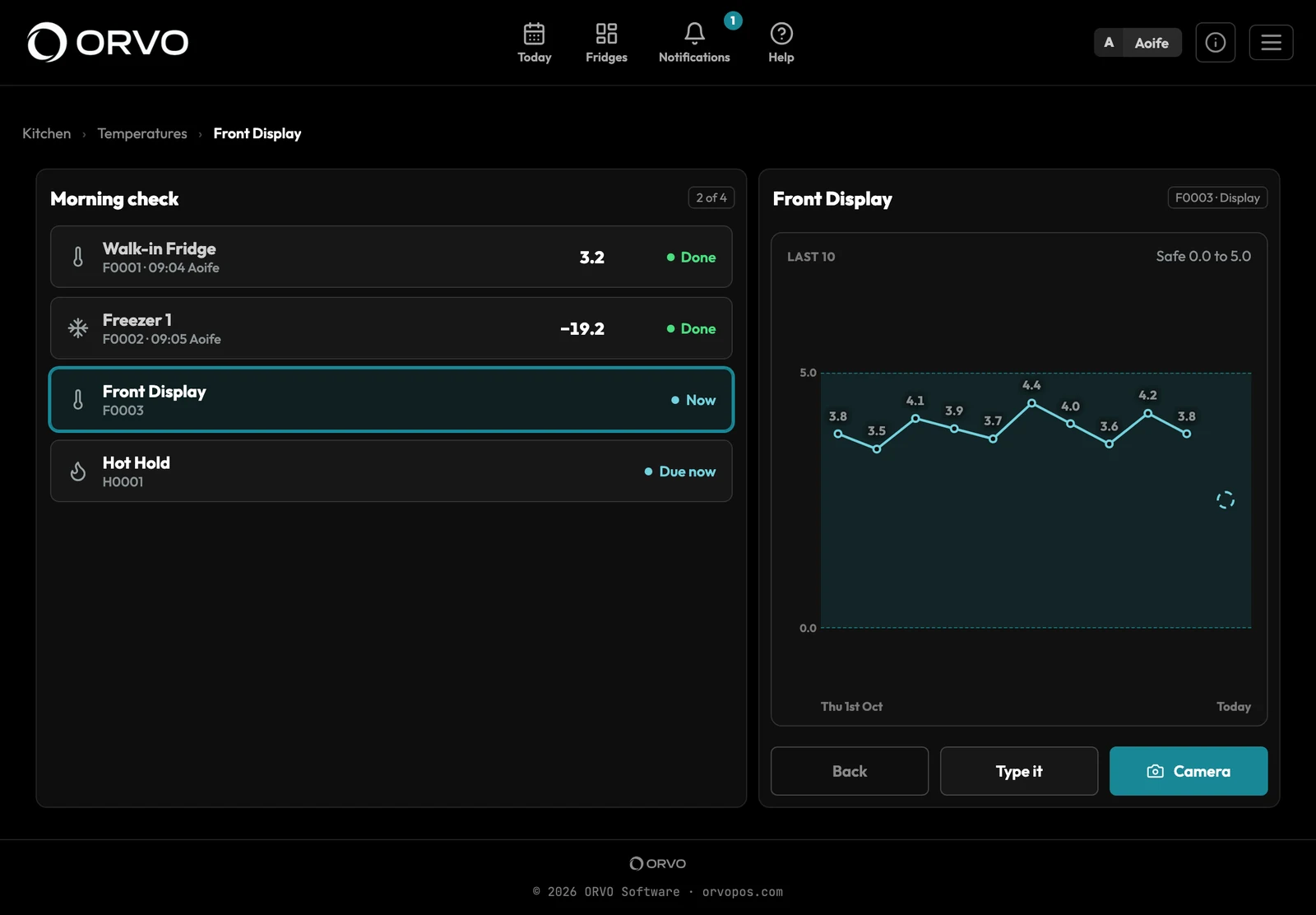Click the Walk-in Fridge 3.2 reading
Viewport: 1316px width, 915px height.
point(592,257)
